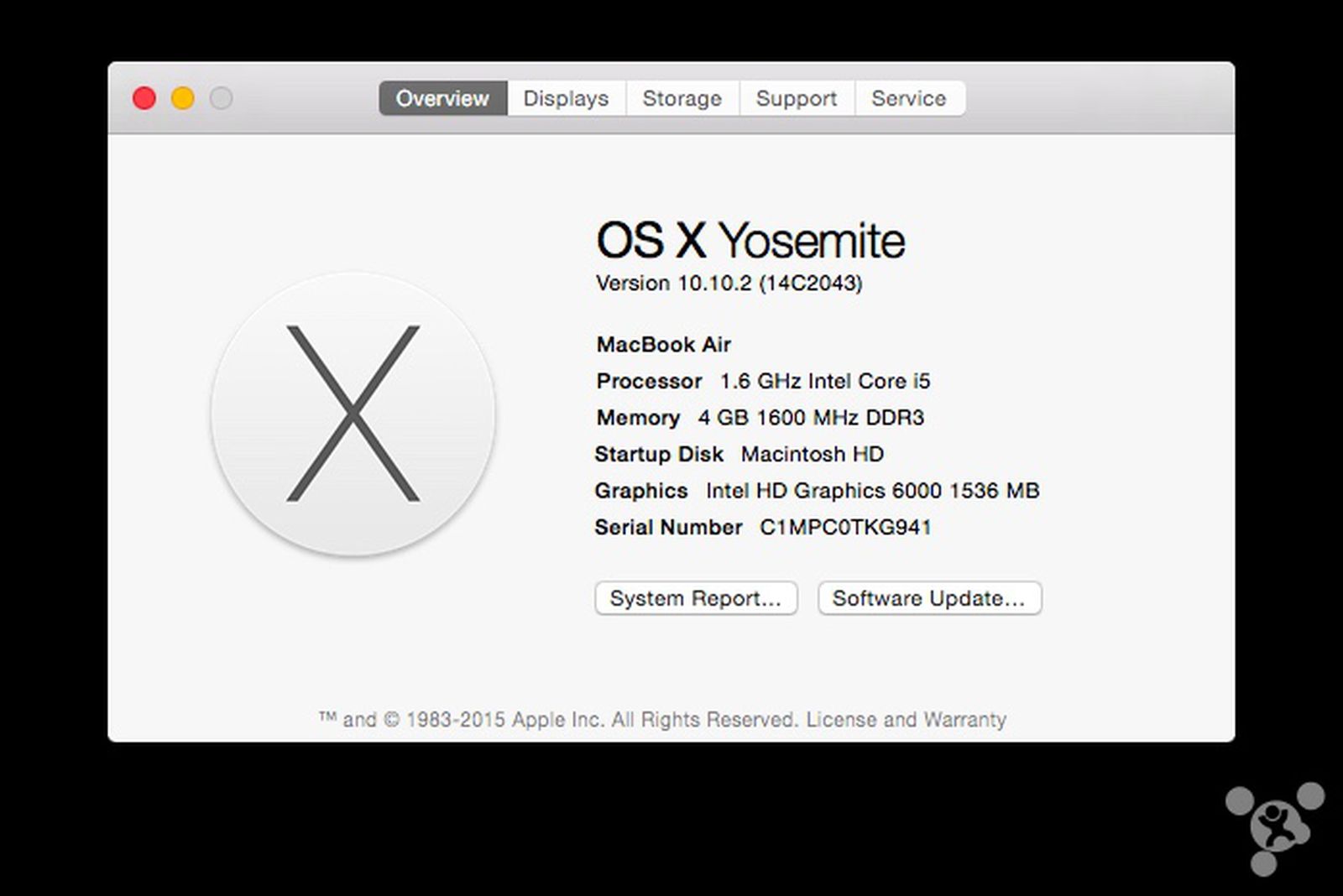The height and width of the screenshot is (896, 1343).
Task: Click the OS X Yosemite title text
Action: [750, 239]
